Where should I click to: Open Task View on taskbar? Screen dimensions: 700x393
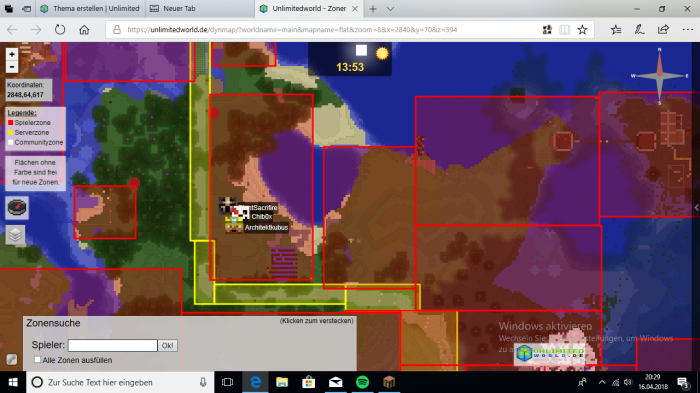[228, 382]
